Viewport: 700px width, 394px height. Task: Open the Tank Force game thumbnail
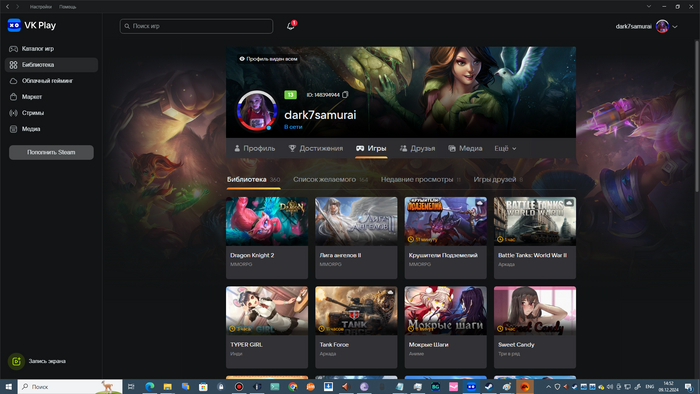point(356,311)
